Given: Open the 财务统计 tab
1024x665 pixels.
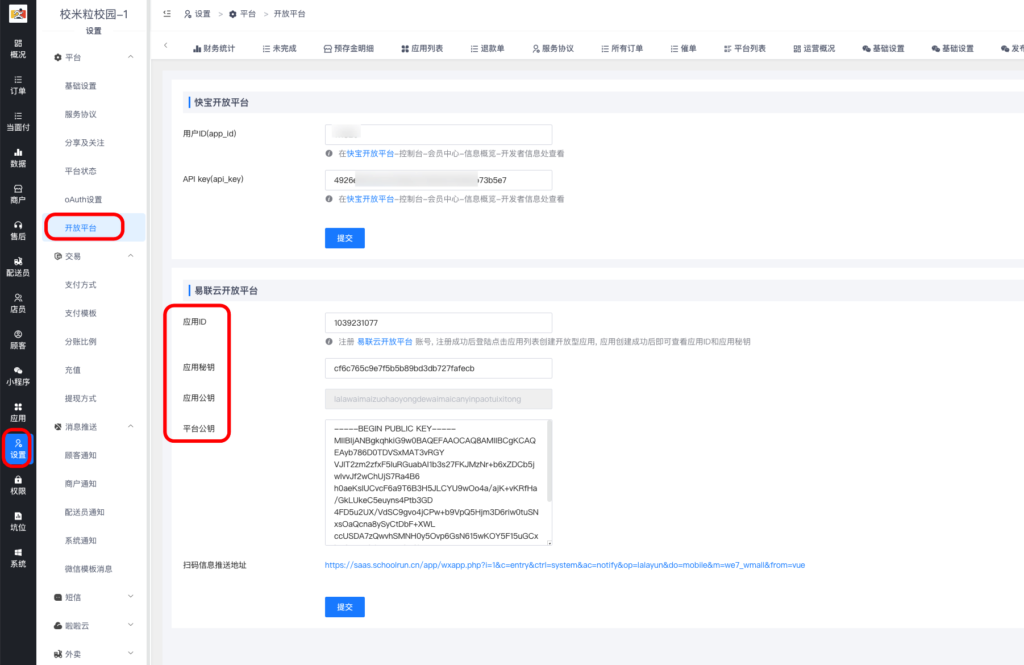Looking at the screenshot, I should [x=216, y=48].
